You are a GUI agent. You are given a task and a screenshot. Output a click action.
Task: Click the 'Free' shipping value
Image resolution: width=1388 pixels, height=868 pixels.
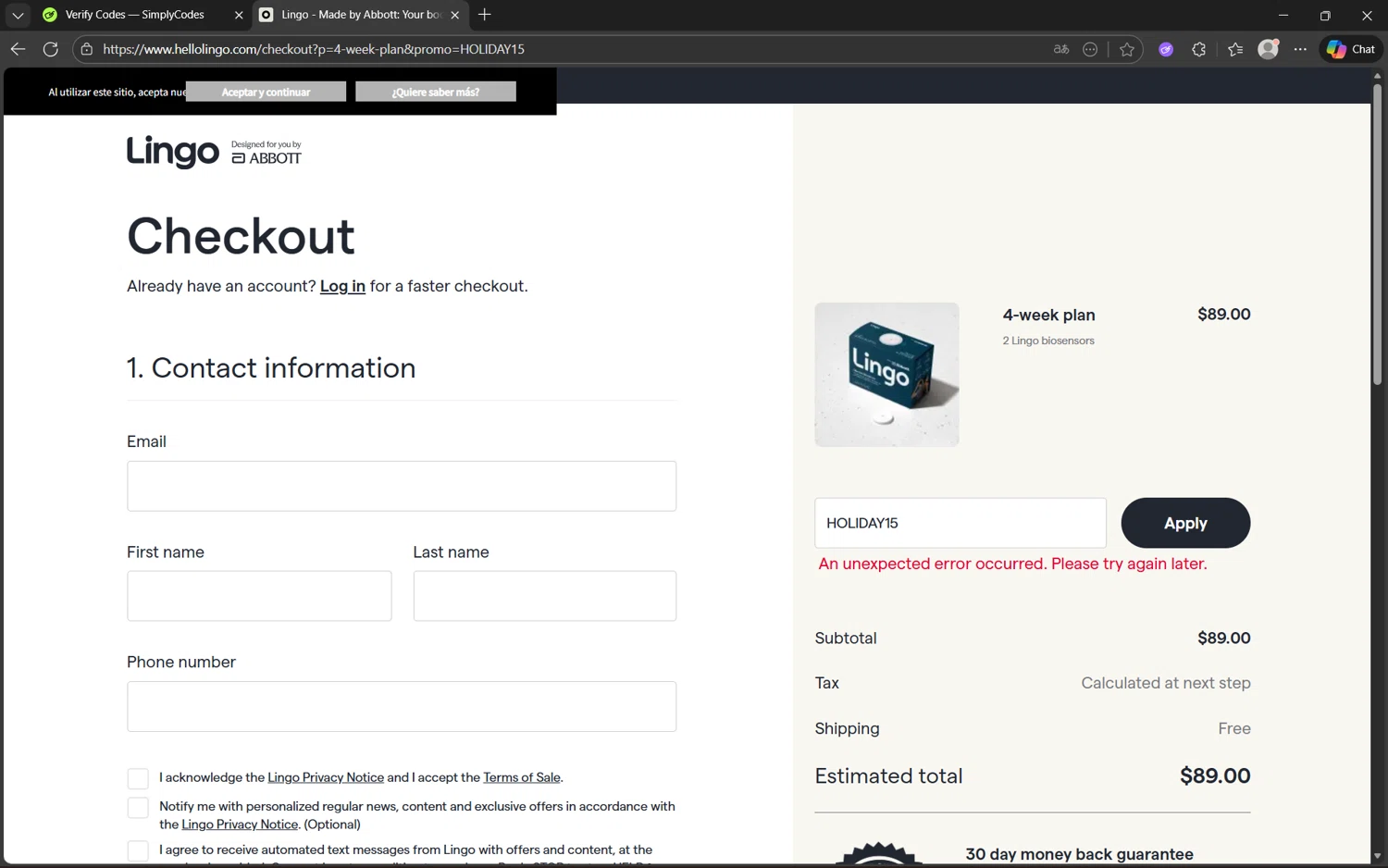click(1234, 728)
